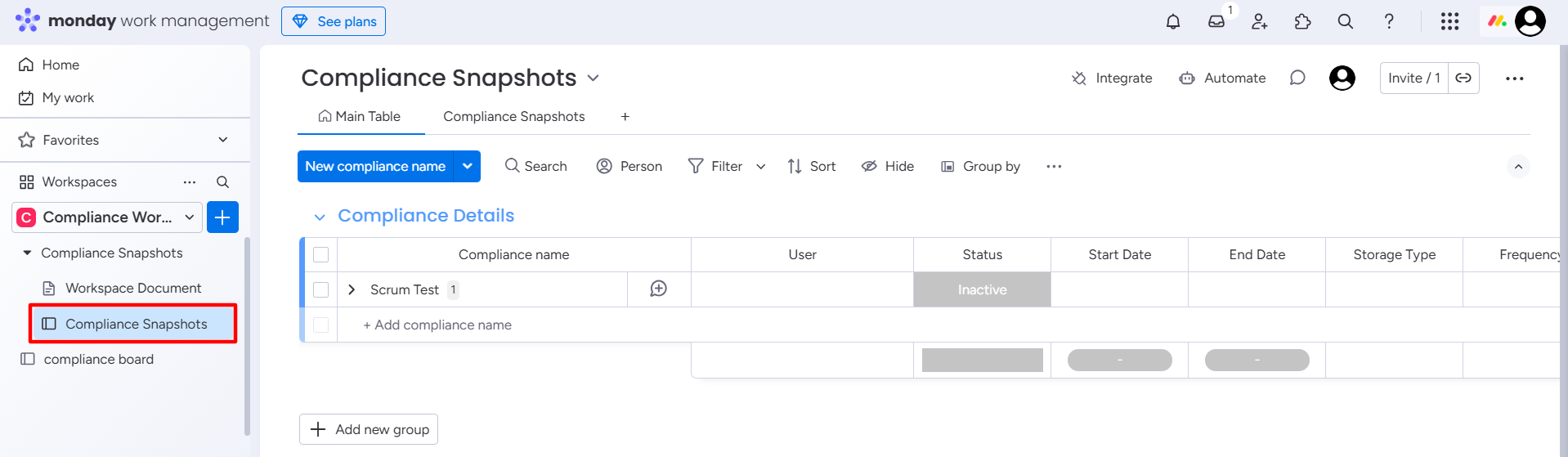Open the compliance board in sidebar
The width and height of the screenshot is (1568, 457).
point(99,359)
